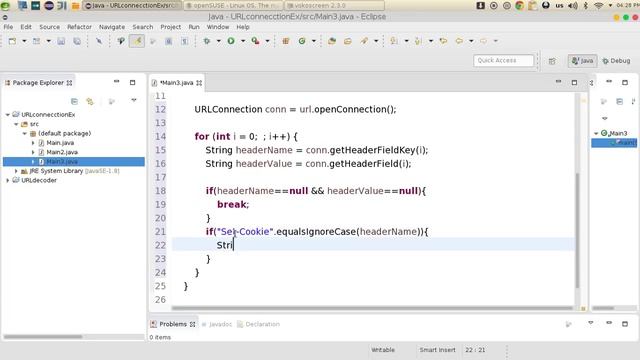Image resolution: width=640 pixels, height=360 pixels.
Task: Switch to the Javadoc tab
Action: click(x=217, y=324)
